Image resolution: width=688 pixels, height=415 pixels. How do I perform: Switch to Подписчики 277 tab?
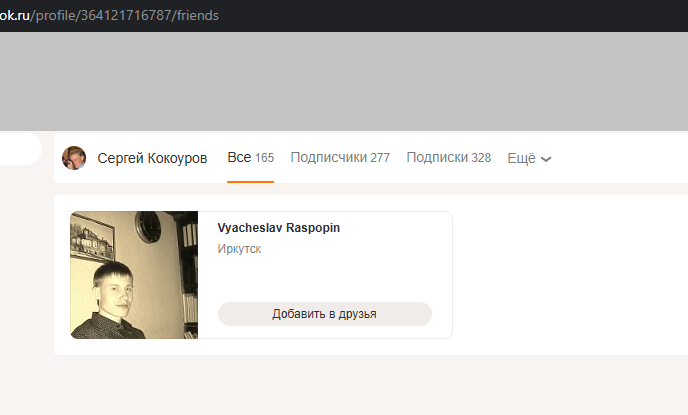point(340,157)
